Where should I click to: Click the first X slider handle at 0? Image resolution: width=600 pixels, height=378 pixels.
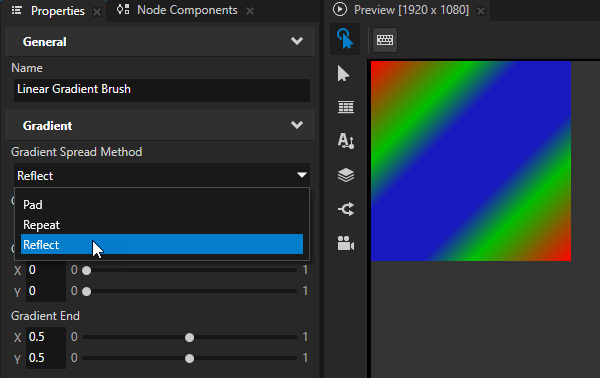(x=87, y=270)
